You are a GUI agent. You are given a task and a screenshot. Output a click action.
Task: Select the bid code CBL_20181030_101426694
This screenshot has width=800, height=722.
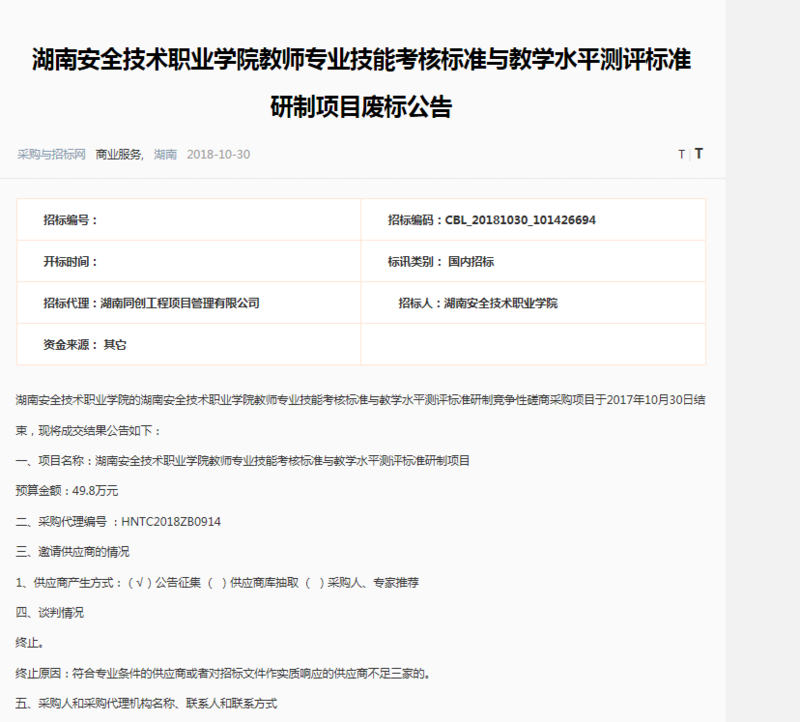520,220
